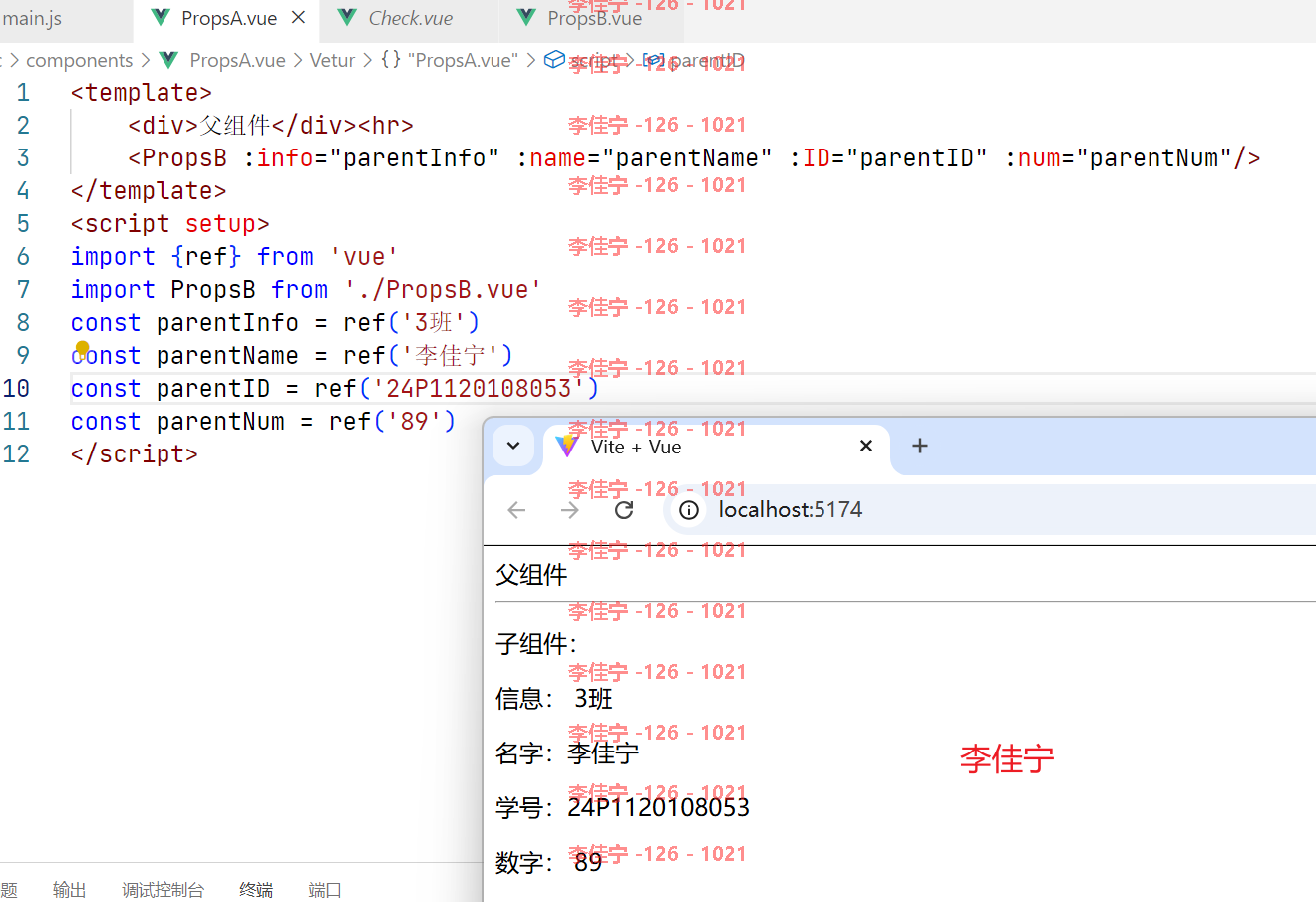Open the 输出 (Output) panel tab

[69, 890]
